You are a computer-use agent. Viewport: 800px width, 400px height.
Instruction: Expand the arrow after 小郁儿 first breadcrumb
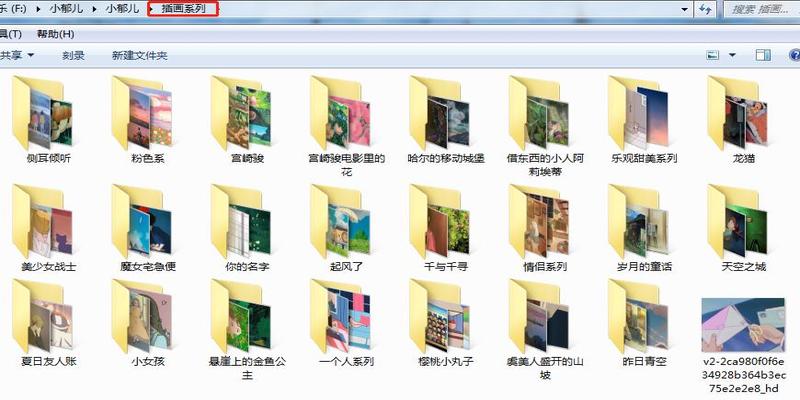pos(95,9)
